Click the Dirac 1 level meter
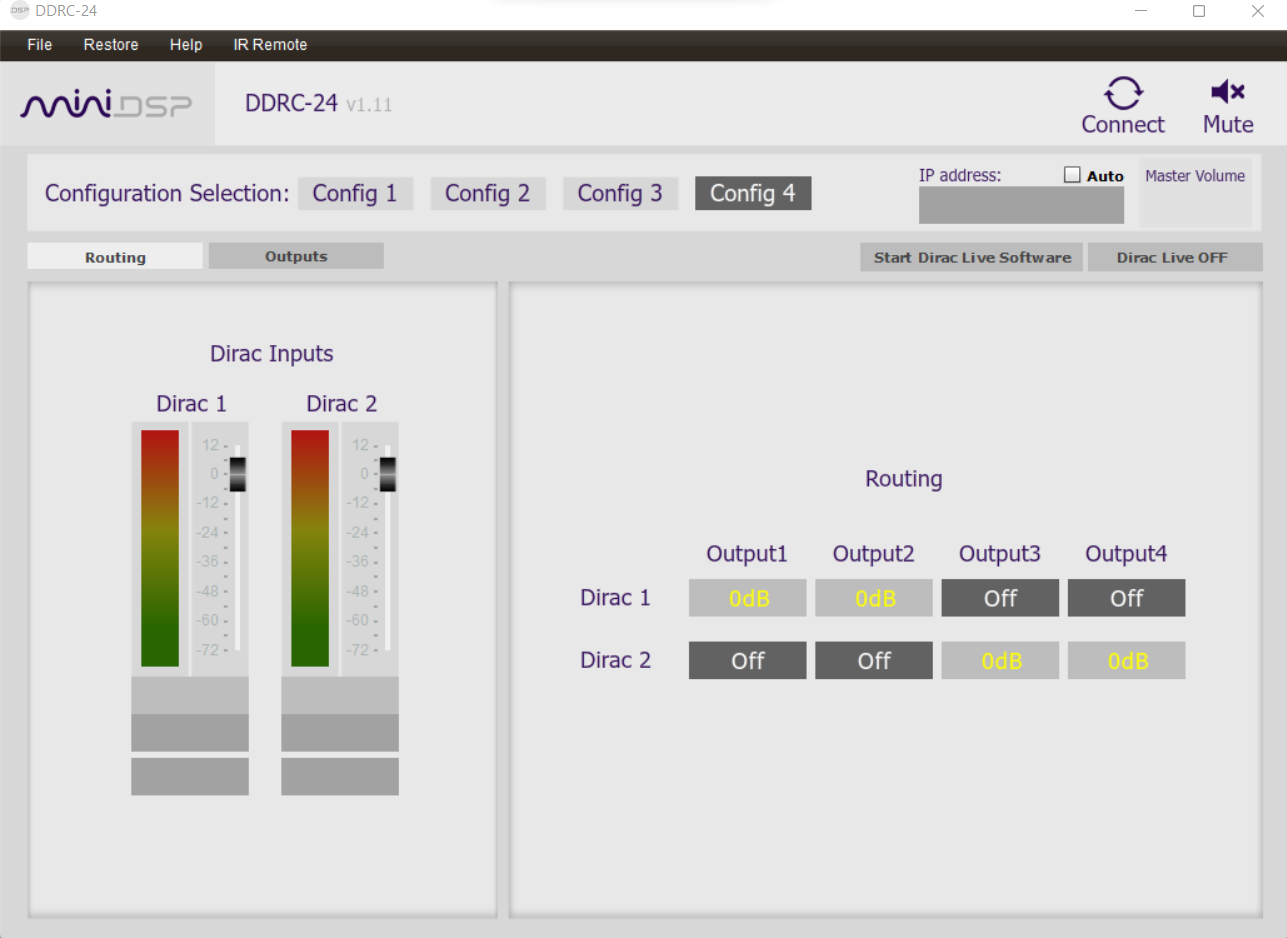Viewport: 1287px width, 938px height. point(160,548)
